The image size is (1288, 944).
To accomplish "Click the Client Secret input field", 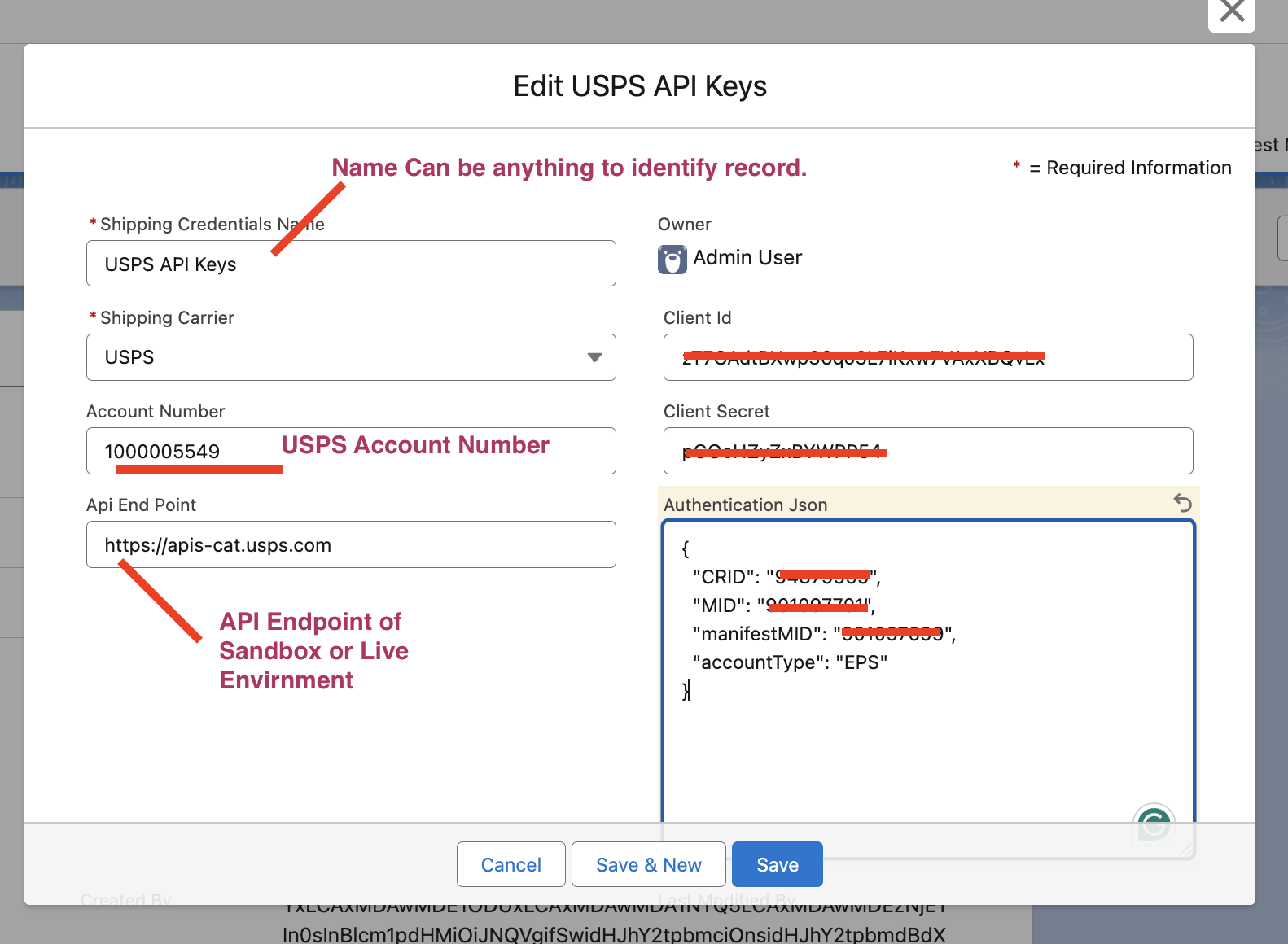I will (928, 451).
